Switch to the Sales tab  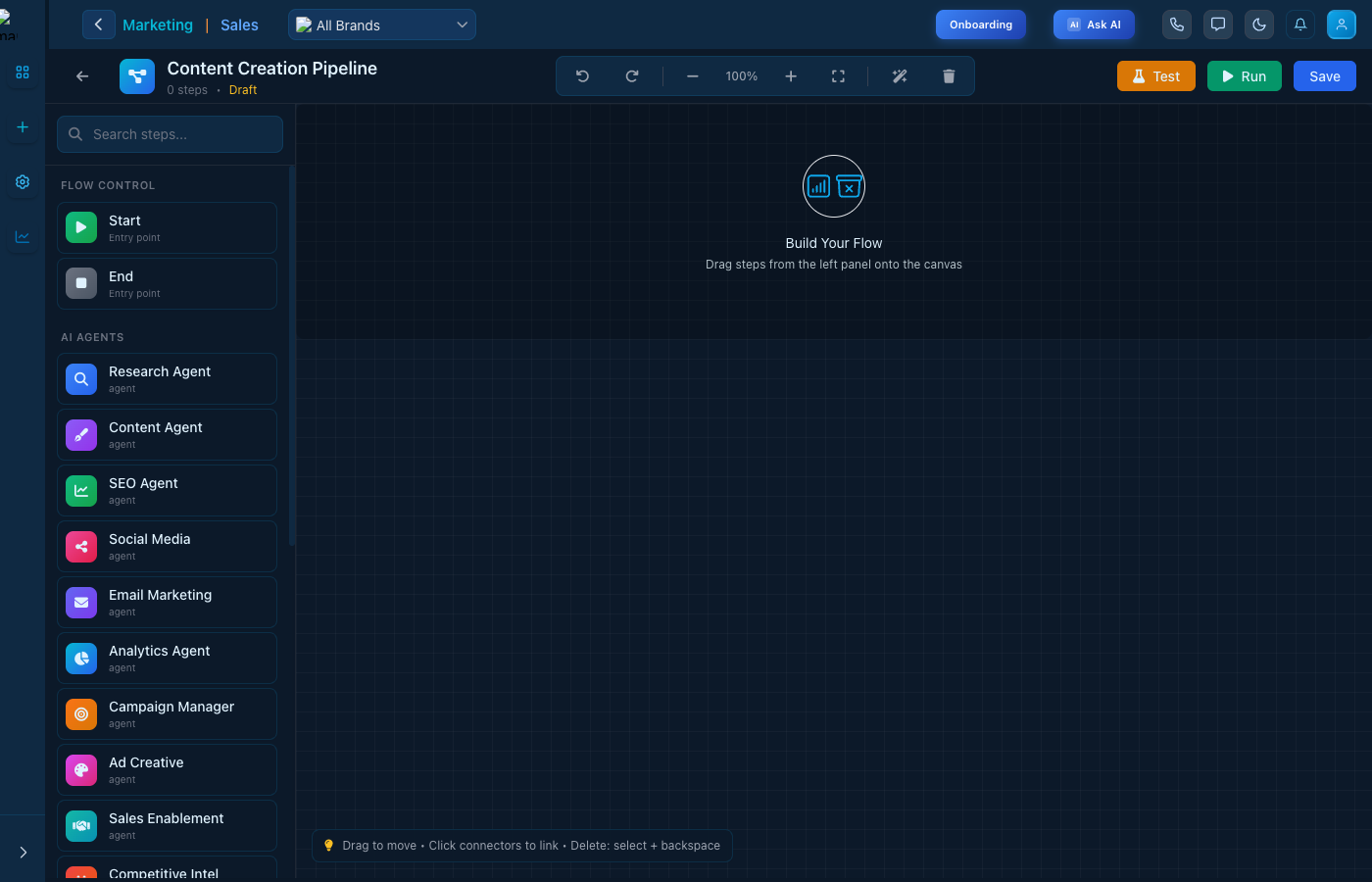[239, 25]
